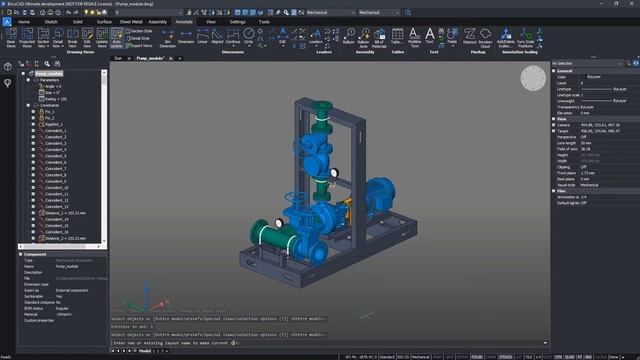Viewport: 640px width, 360px height.
Task: Select the Bm Dimension tool
Action: tap(167, 38)
